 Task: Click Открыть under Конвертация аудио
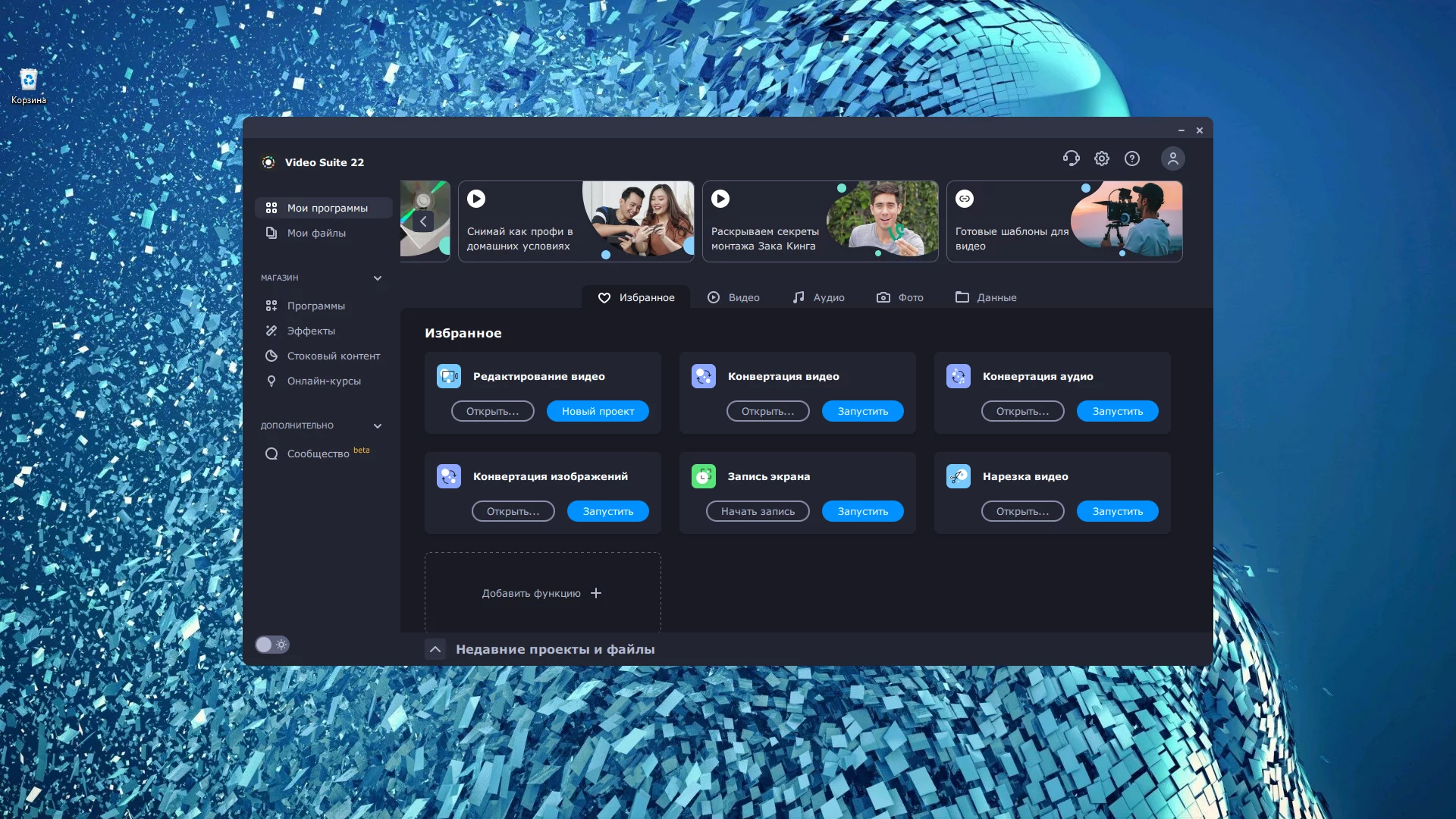(x=1023, y=411)
